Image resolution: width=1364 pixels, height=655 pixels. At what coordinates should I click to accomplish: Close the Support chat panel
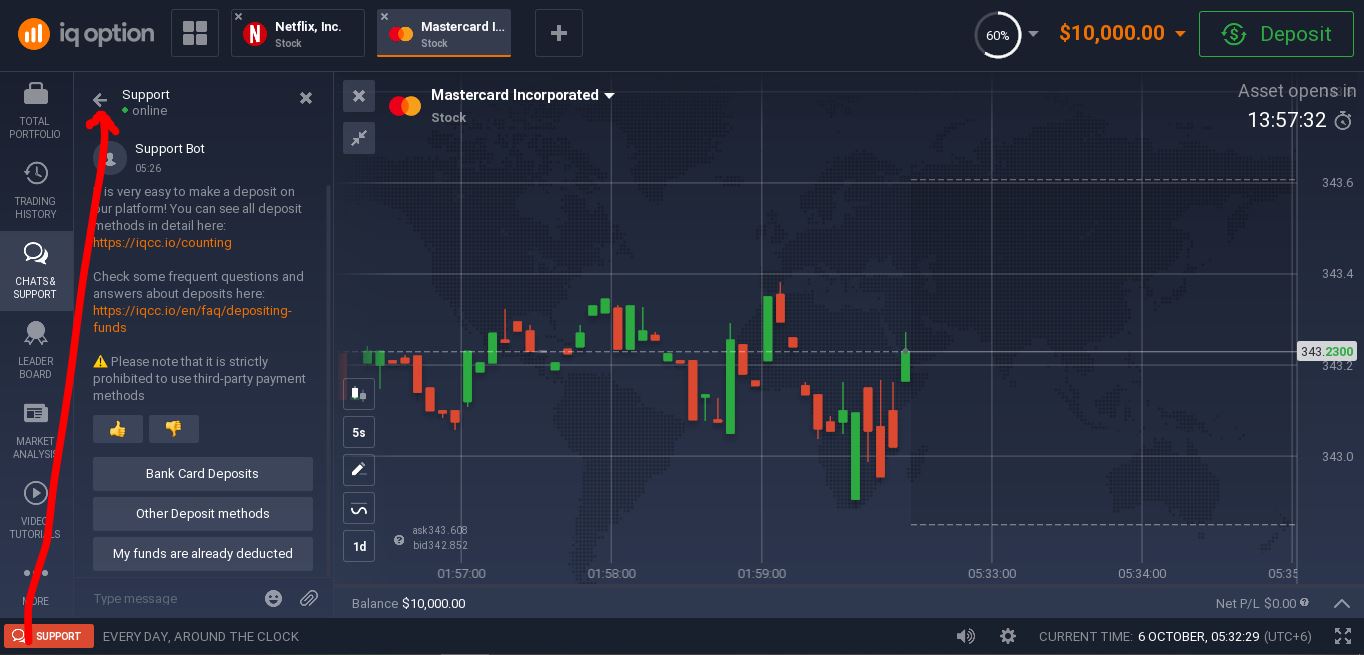(x=306, y=98)
